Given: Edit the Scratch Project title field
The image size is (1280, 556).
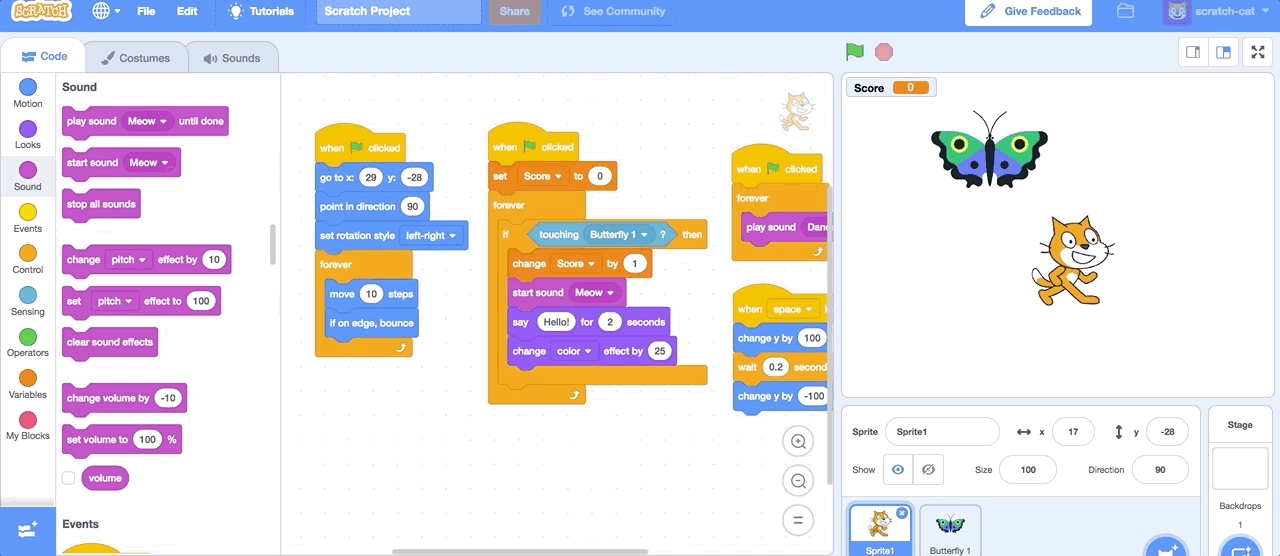Looking at the screenshot, I should [x=400, y=11].
